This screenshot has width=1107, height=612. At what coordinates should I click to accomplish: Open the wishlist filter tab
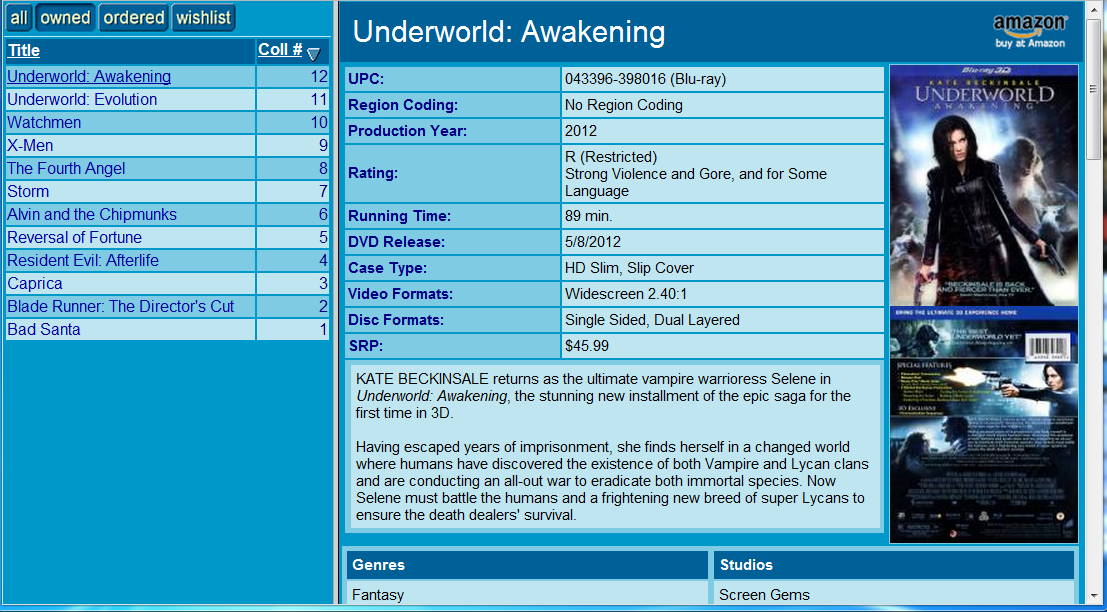click(203, 18)
